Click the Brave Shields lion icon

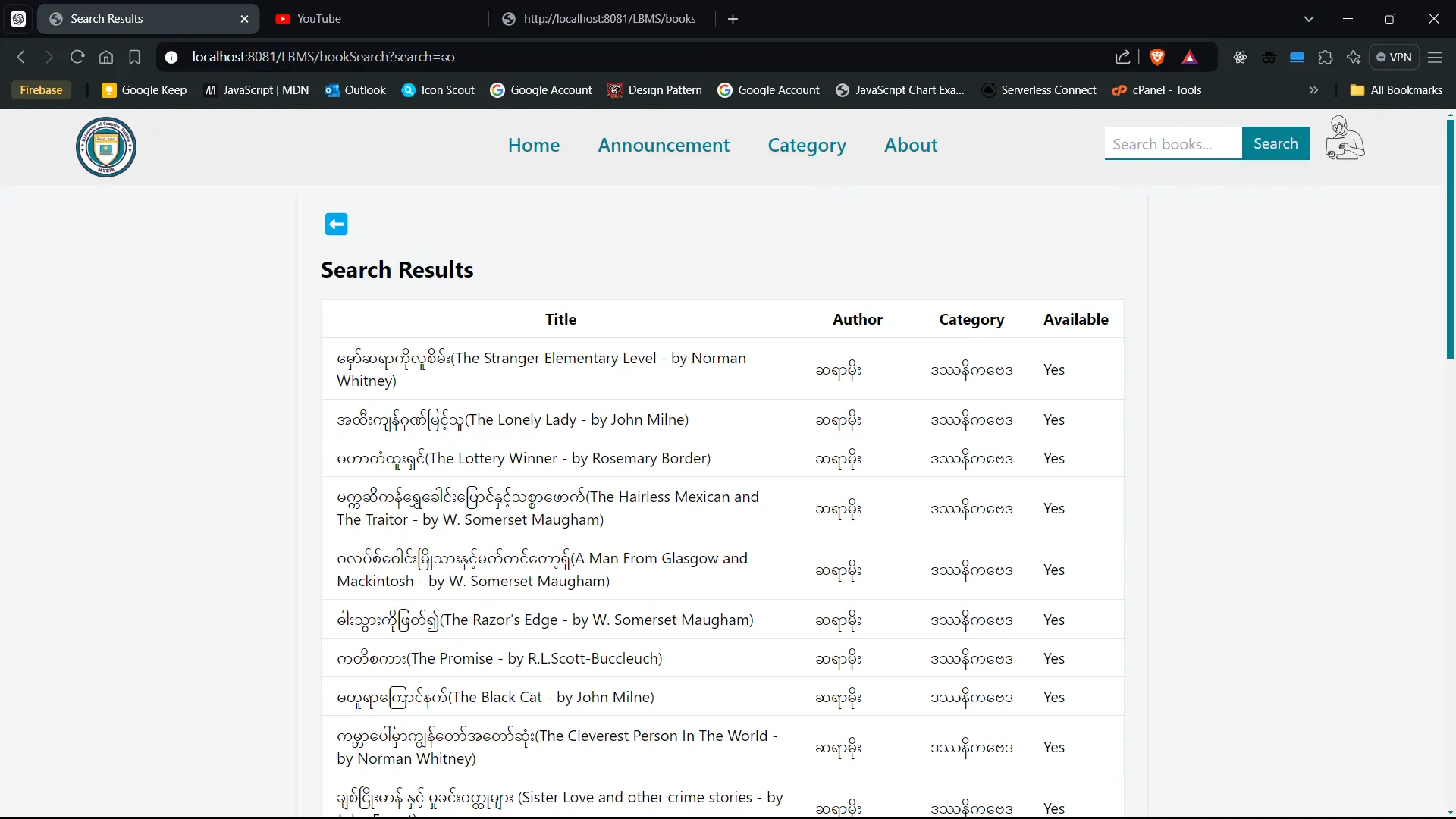point(1157,57)
